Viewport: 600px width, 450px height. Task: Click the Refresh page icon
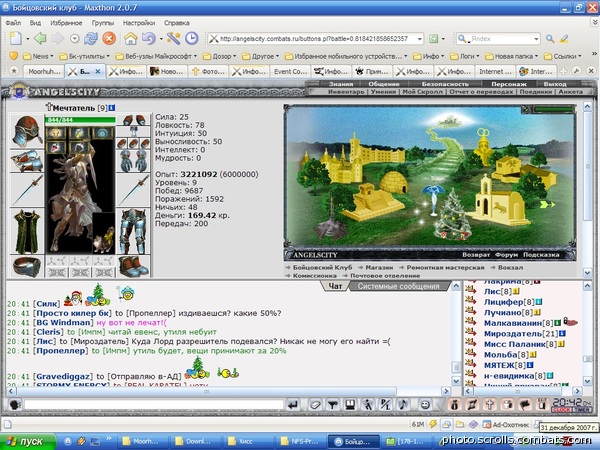[x=91, y=38]
